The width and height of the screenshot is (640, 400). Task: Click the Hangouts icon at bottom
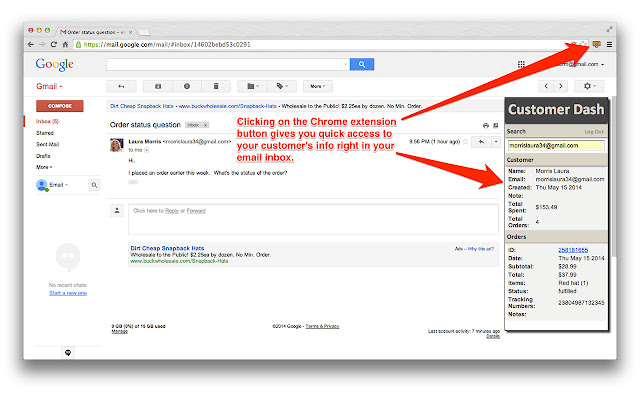[68, 353]
